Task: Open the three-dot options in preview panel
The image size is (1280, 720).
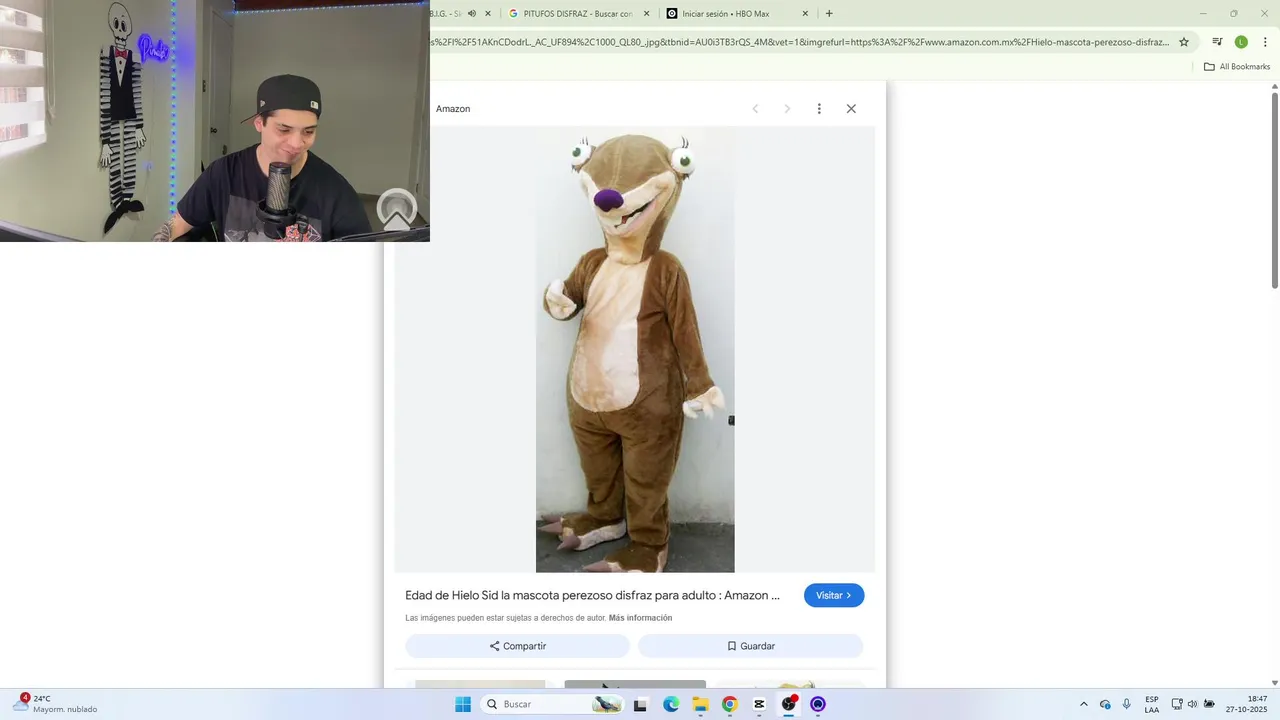Action: 819,109
